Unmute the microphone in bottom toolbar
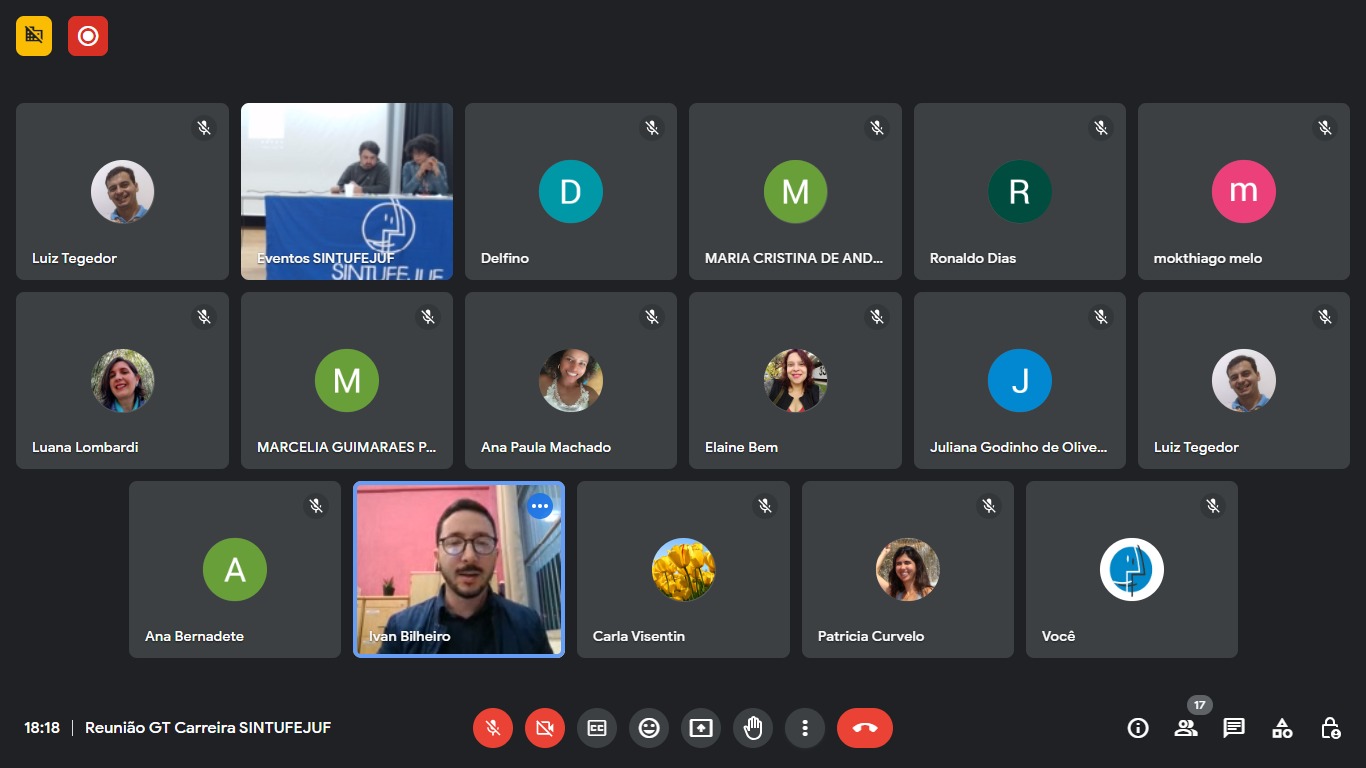 (x=493, y=728)
